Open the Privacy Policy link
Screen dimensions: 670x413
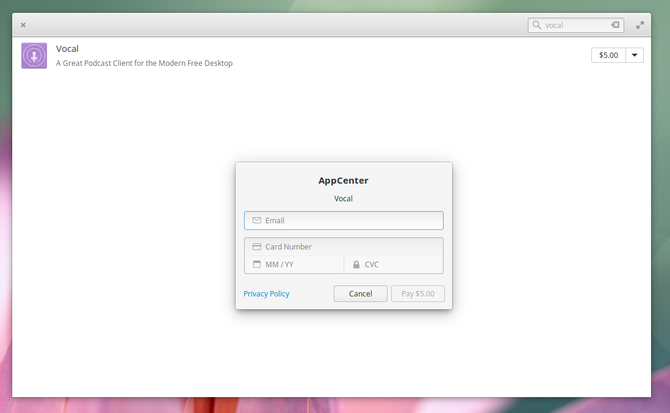(x=266, y=294)
